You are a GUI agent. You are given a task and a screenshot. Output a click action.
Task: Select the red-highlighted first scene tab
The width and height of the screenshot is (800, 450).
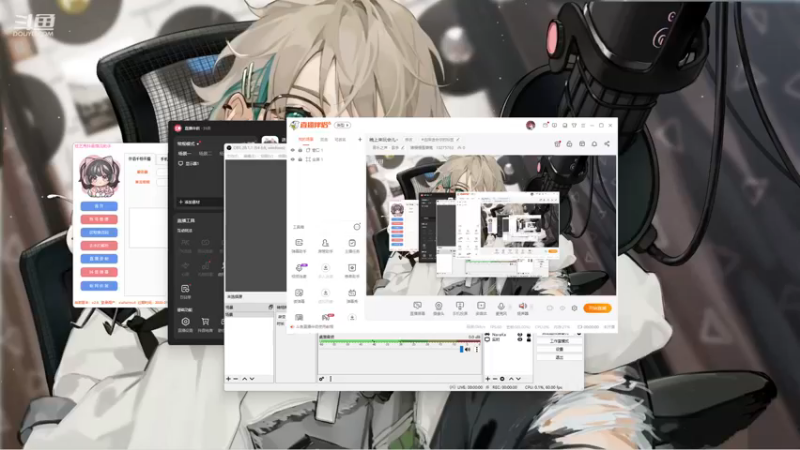306,139
